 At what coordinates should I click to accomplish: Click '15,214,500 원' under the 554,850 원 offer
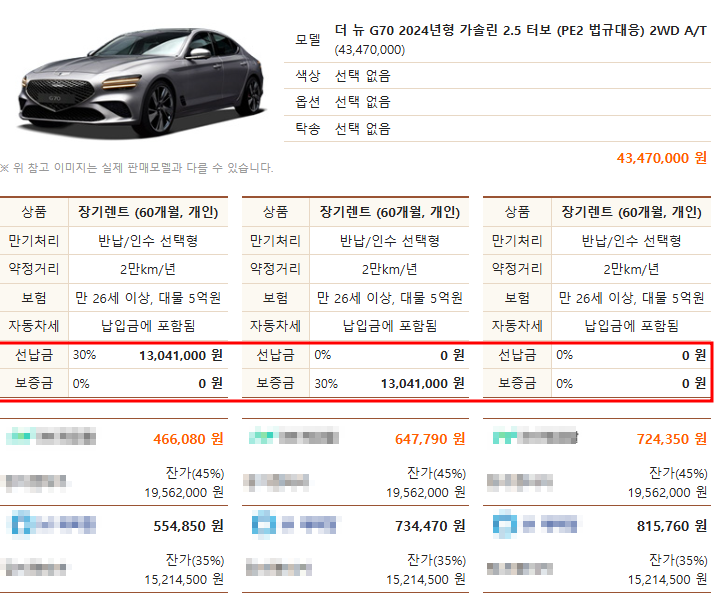(184, 580)
